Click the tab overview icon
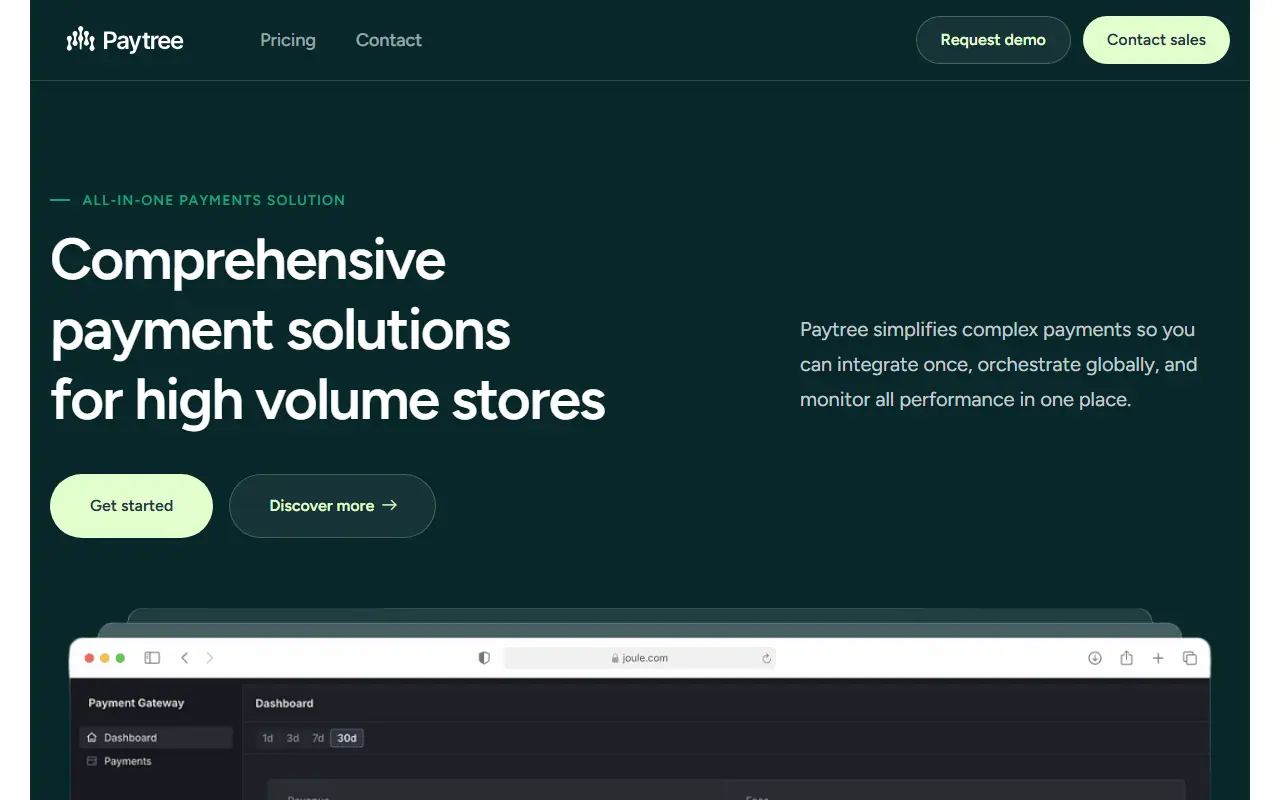1280x800 pixels. (1190, 658)
